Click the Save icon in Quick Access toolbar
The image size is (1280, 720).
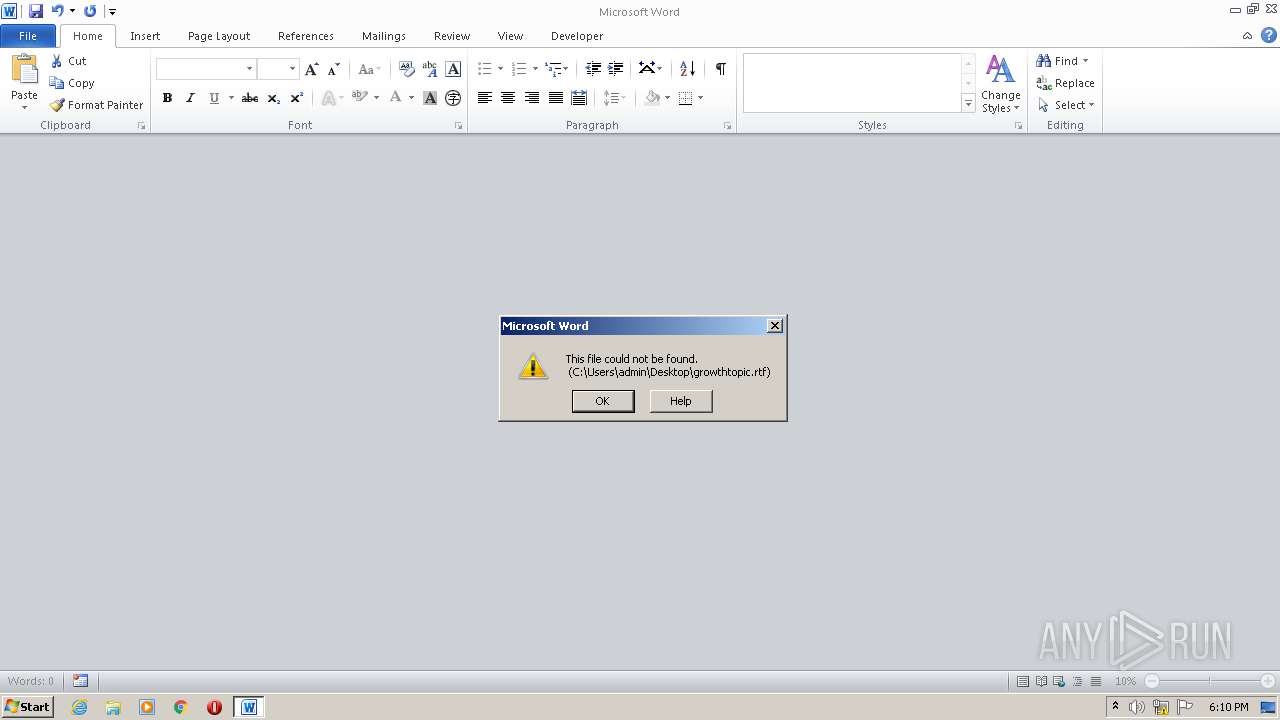[36, 11]
